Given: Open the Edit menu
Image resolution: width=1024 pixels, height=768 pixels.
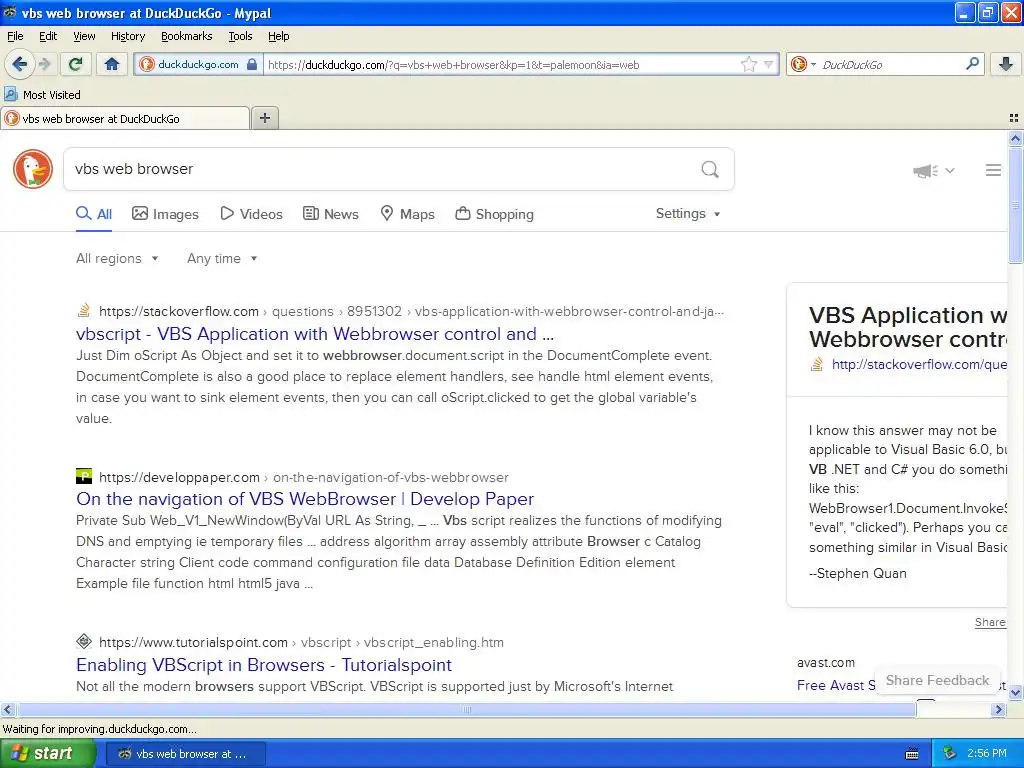Looking at the screenshot, I should (x=48, y=36).
